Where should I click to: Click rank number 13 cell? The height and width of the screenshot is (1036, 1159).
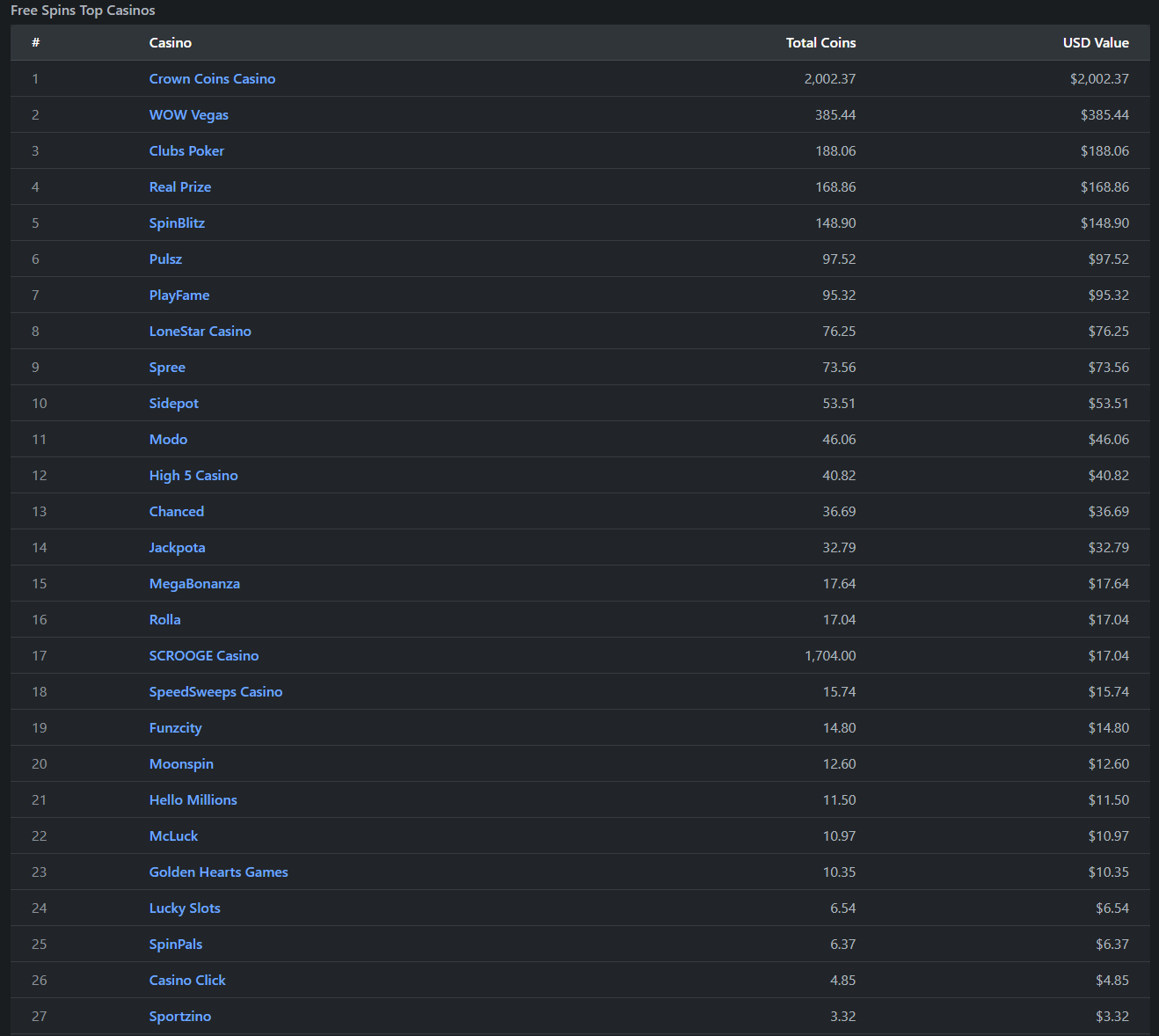coord(40,511)
